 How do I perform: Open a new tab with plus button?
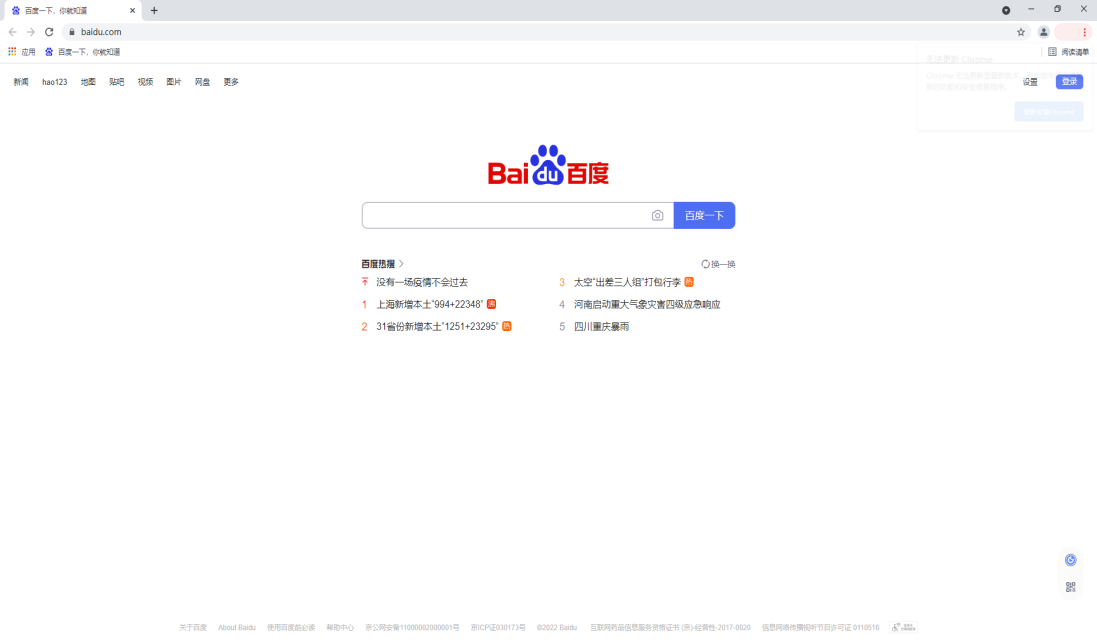pos(154,10)
